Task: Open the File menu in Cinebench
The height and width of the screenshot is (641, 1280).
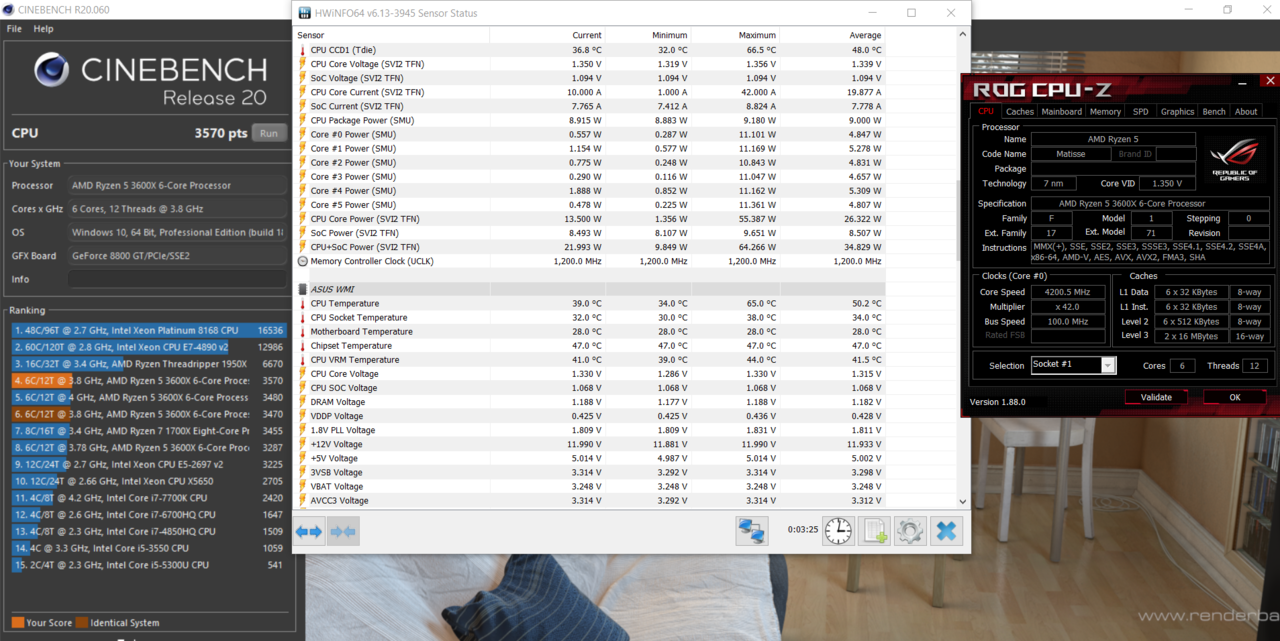Action: 14,29
